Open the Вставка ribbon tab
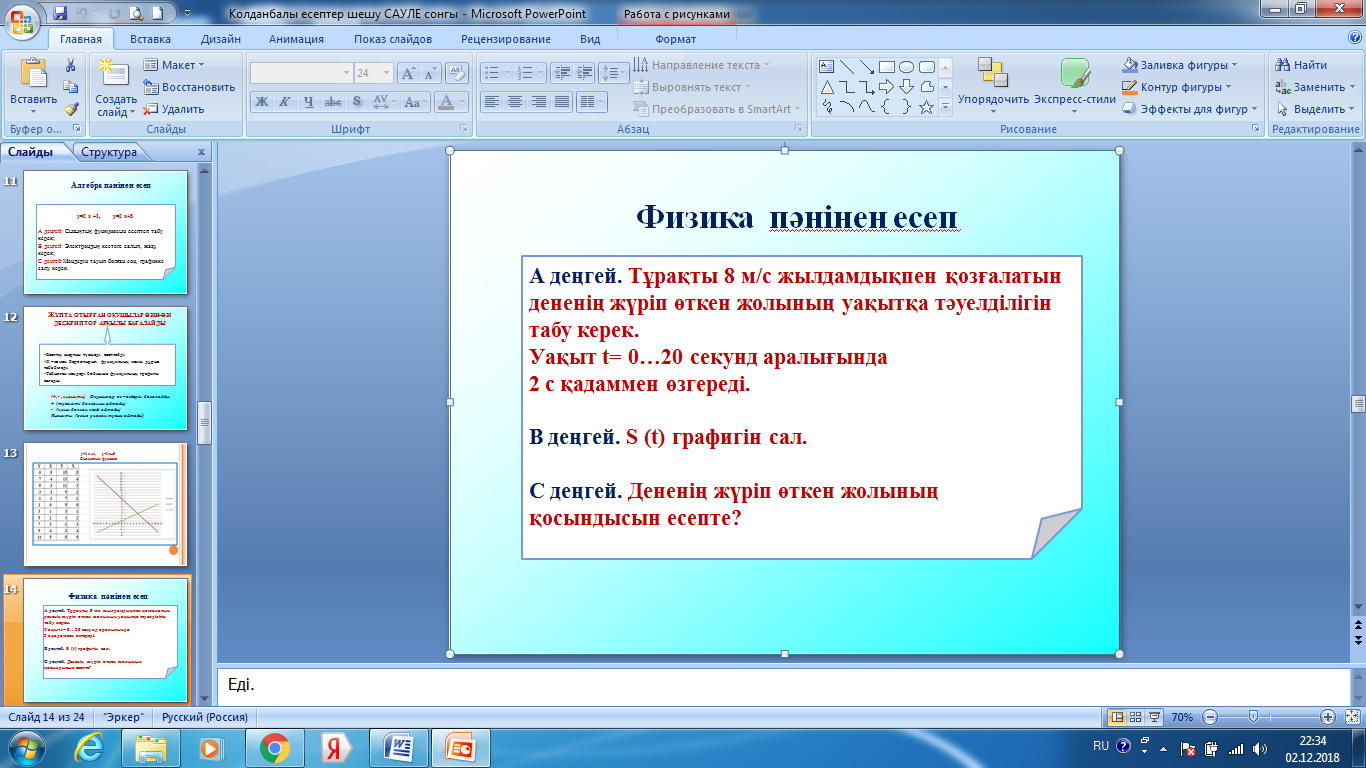Screen dimensions: 1366x768 pos(150,39)
